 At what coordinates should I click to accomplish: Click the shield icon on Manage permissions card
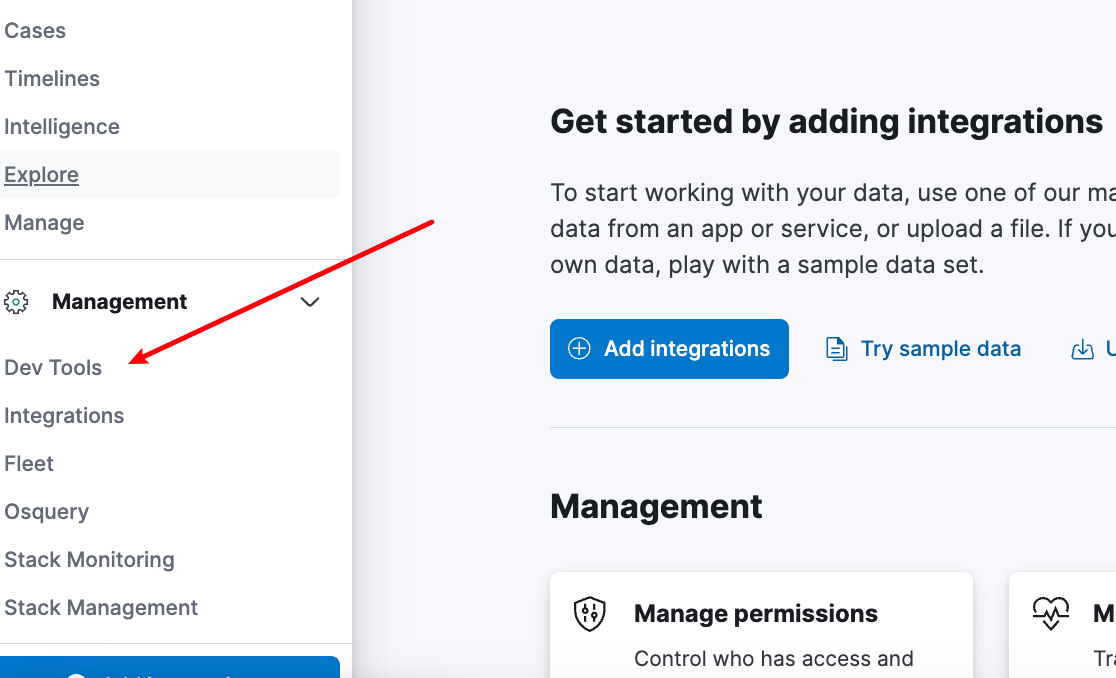[x=590, y=614]
